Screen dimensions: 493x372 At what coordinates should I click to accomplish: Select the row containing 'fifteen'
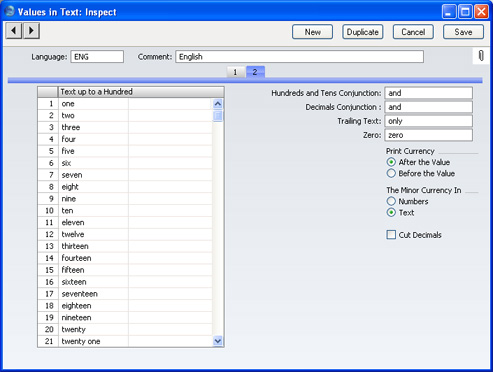click(125, 270)
